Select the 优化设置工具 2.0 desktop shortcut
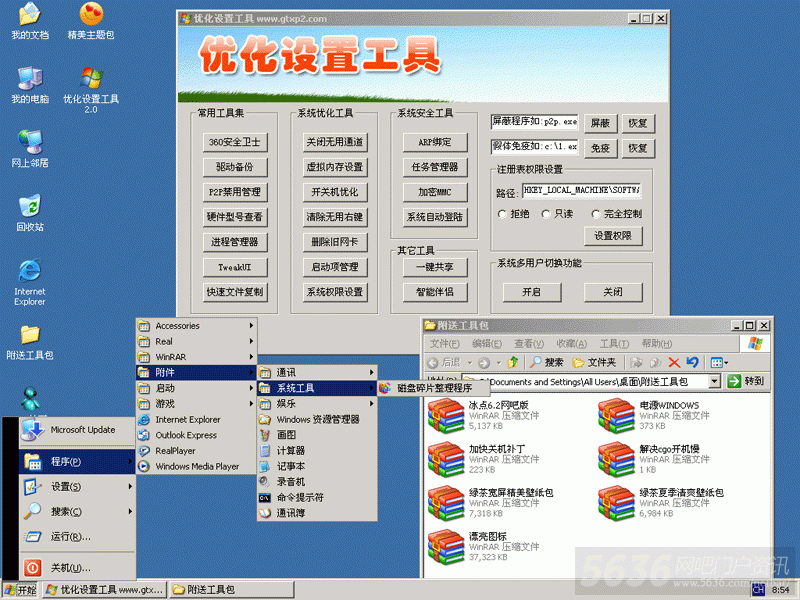Image resolution: width=800 pixels, height=600 pixels. tap(91, 90)
